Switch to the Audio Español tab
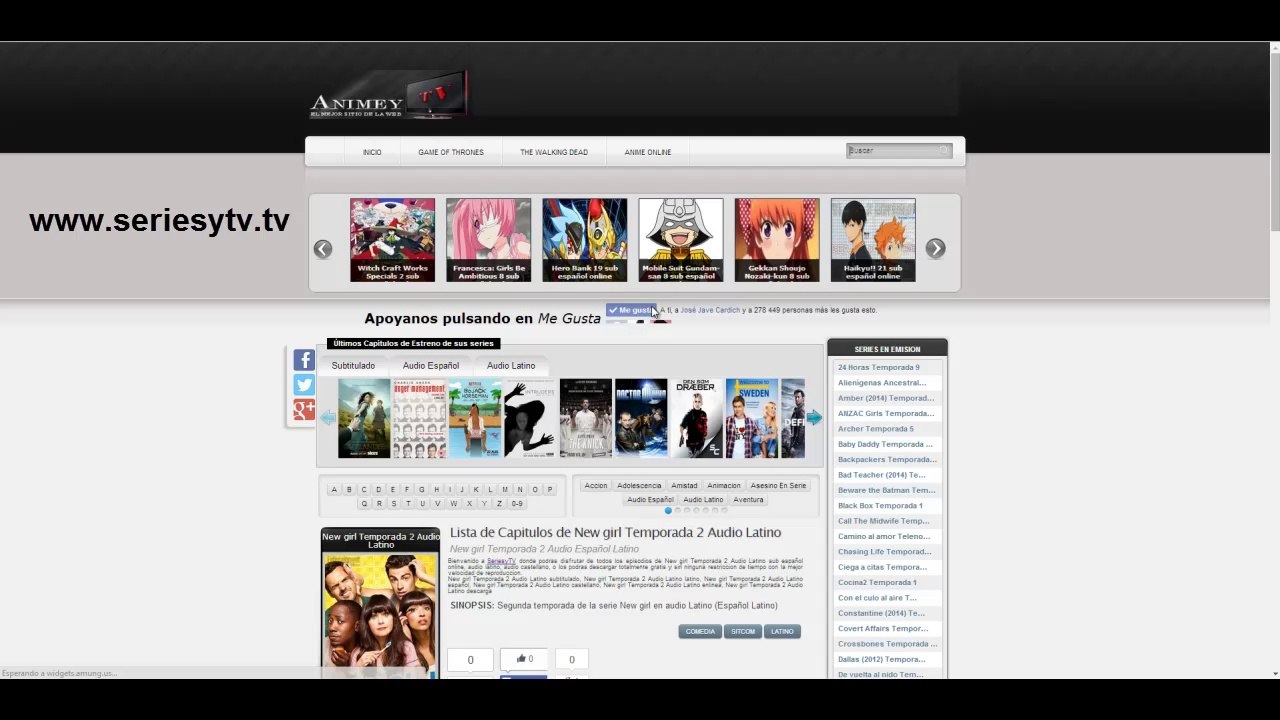1280x720 pixels. (x=431, y=366)
